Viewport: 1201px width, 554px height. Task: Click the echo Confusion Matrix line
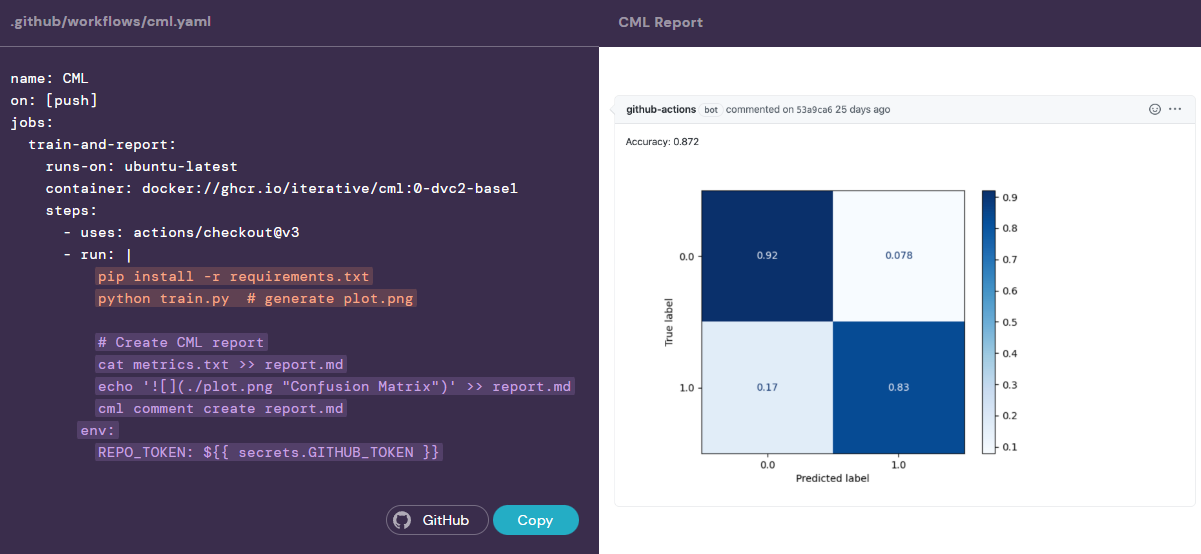[335, 386]
